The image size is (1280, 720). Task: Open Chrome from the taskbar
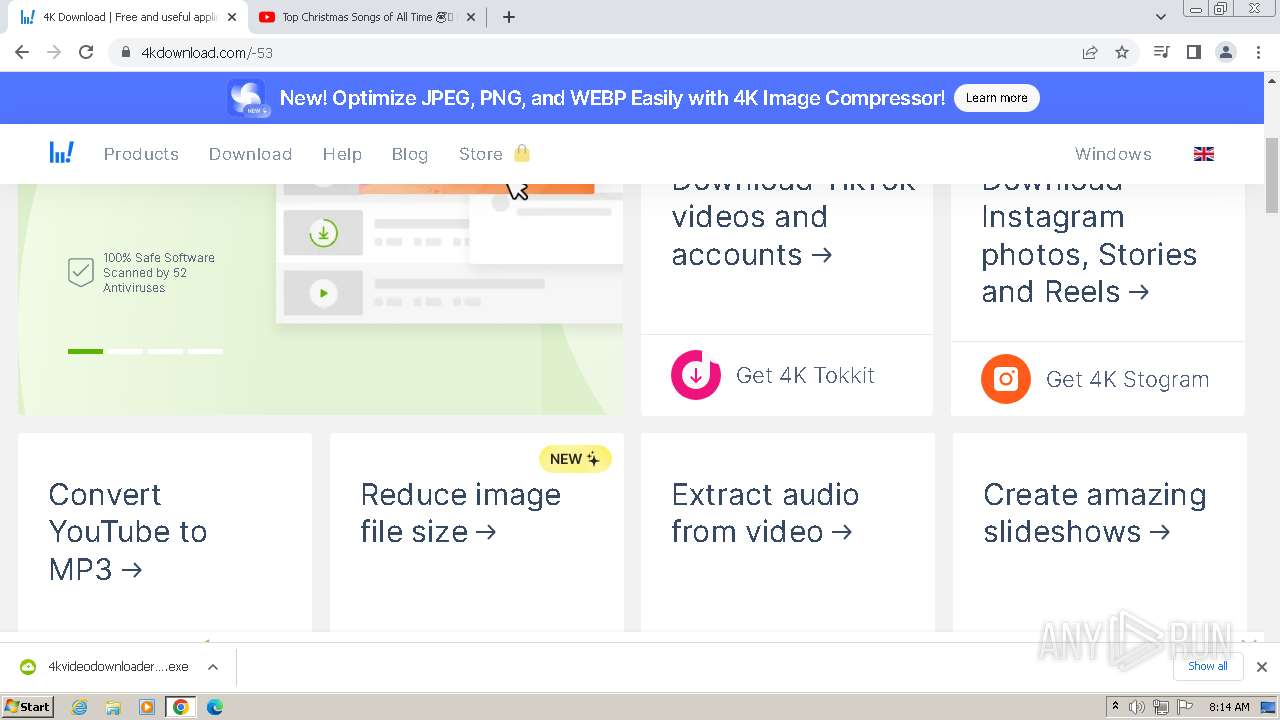pos(180,707)
